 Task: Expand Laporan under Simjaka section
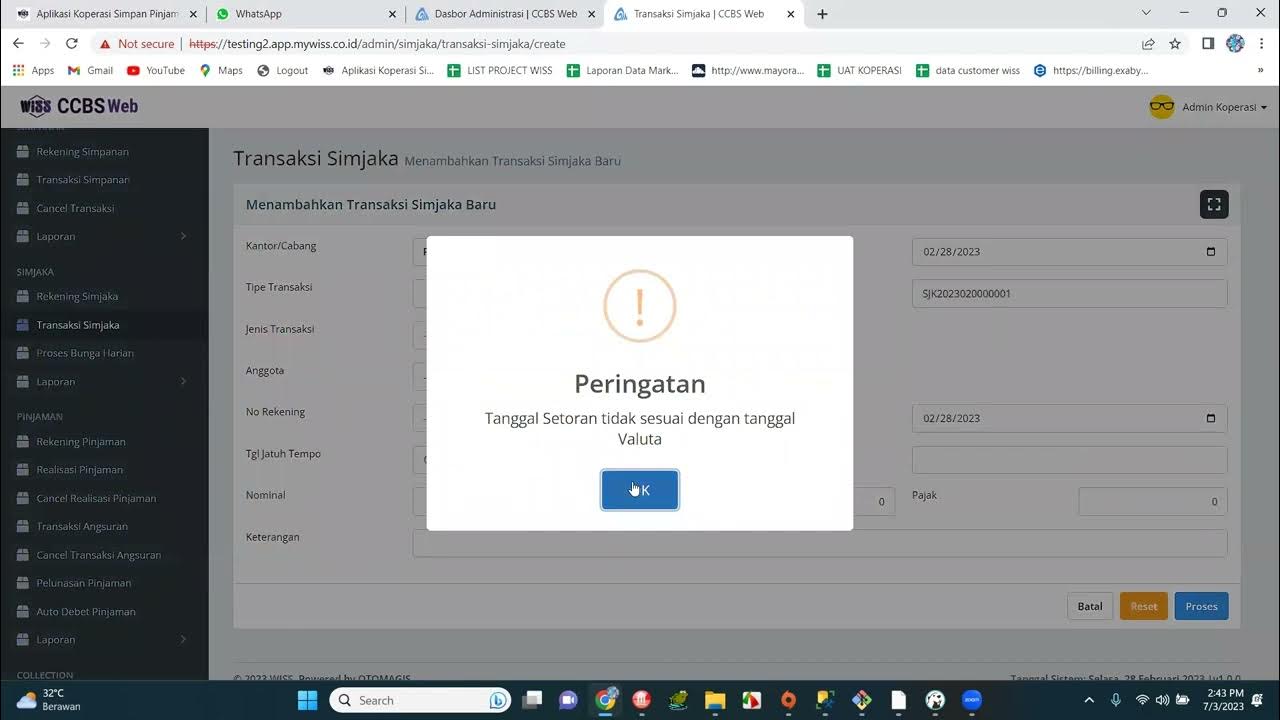pos(104,381)
